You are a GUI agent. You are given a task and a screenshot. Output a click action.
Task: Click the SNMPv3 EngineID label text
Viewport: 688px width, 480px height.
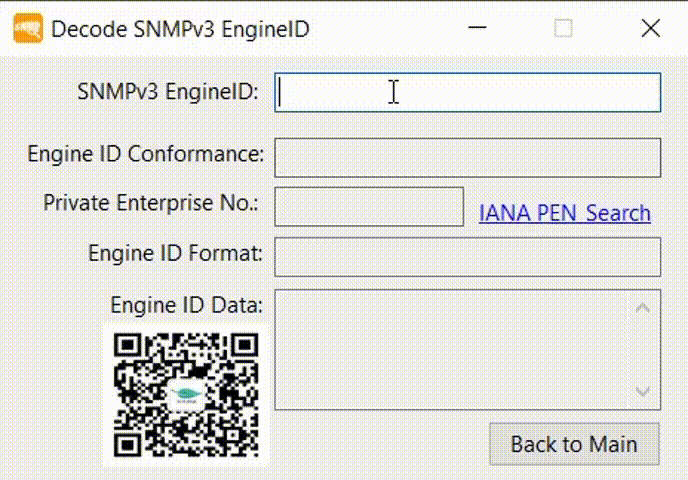click(168, 92)
